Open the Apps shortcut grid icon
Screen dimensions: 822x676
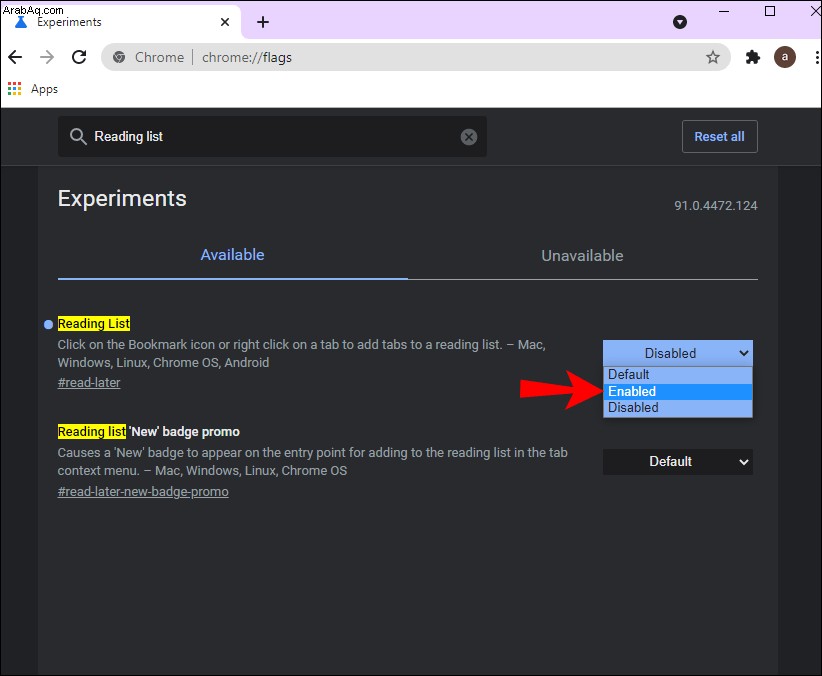[15, 89]
